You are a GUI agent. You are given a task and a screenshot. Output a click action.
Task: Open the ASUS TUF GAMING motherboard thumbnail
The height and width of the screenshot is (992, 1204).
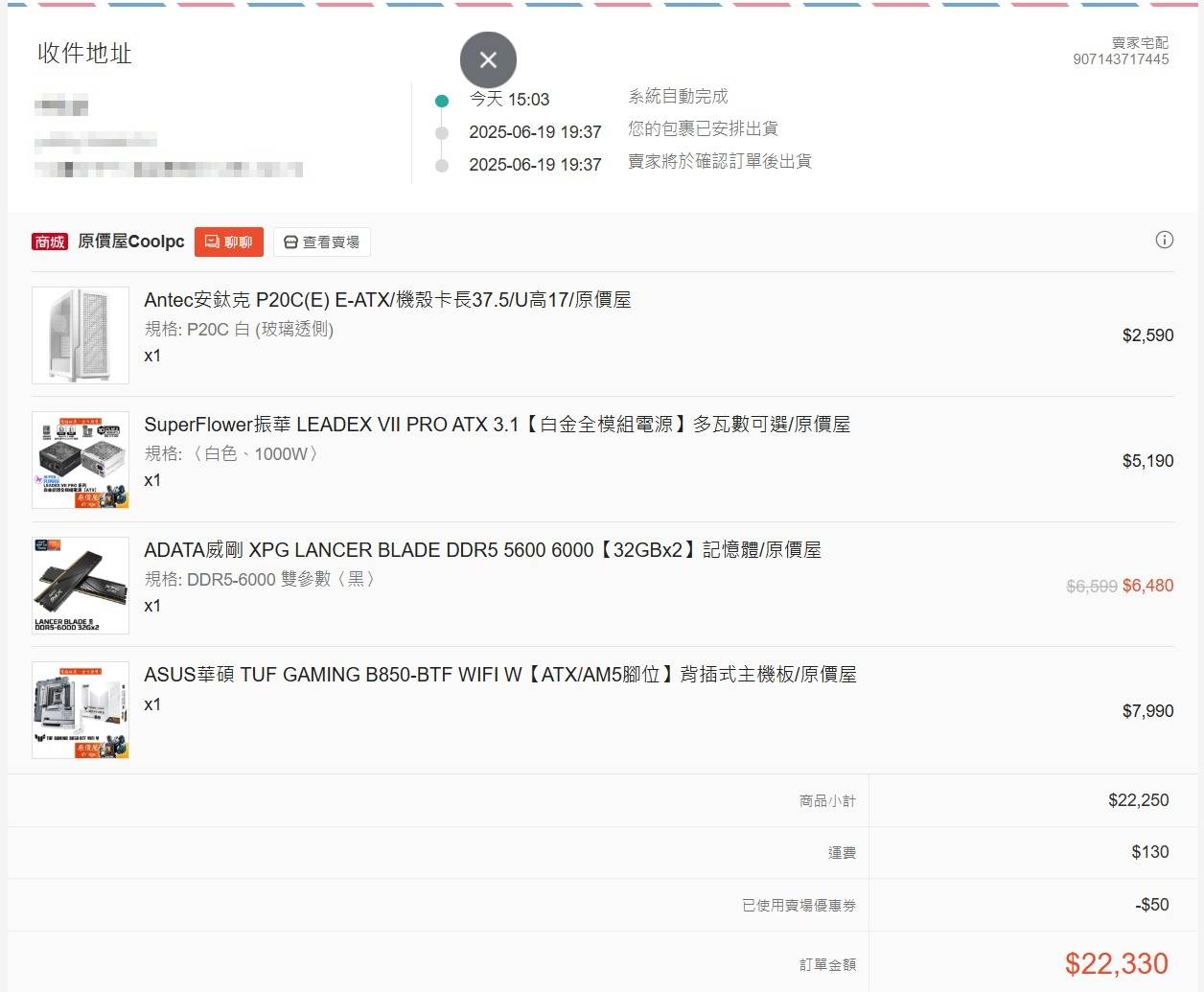click(x=81, y=710)
